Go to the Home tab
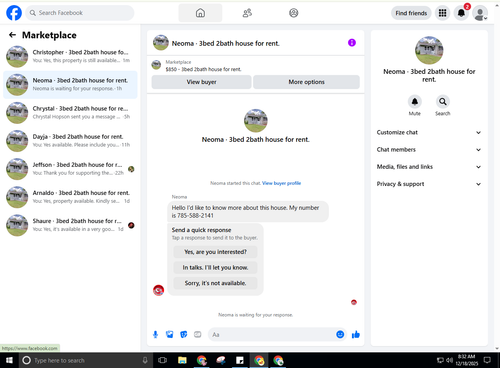The height and width of the screenshot is (368, 500). (x=200, y=13)
